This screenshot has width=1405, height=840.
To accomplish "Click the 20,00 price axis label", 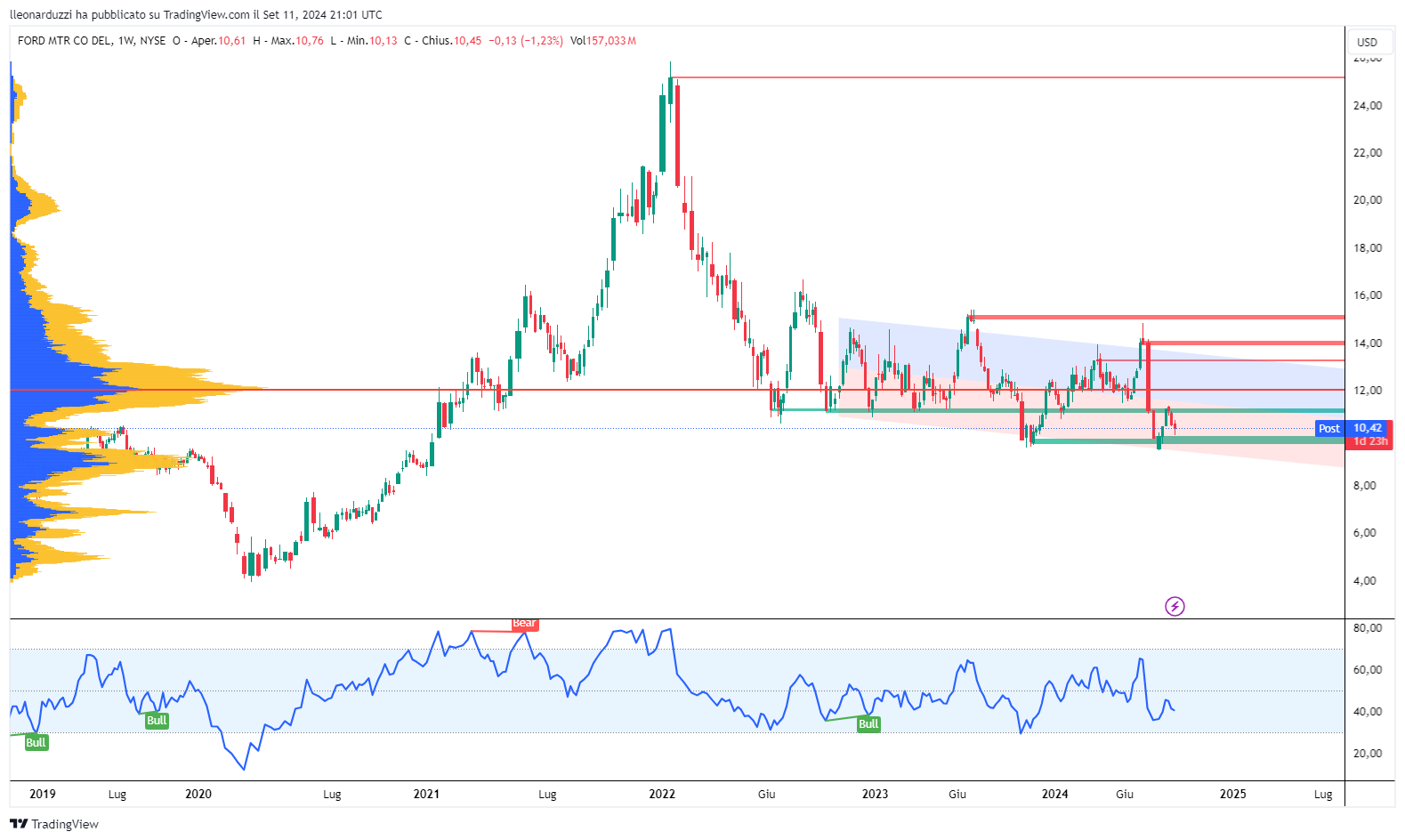I will click(x=1368, y=200).
